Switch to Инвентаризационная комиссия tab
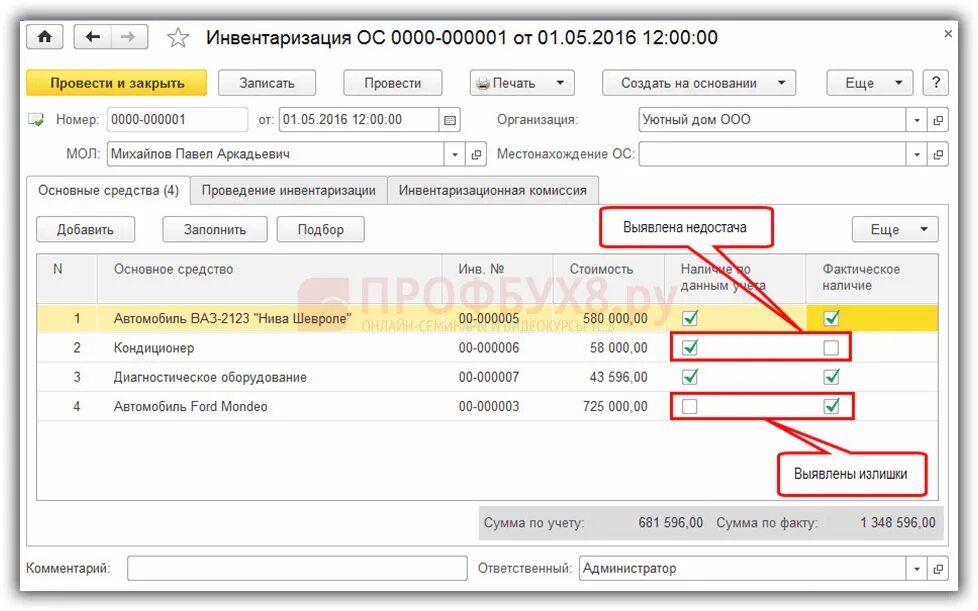 (493, 191)
